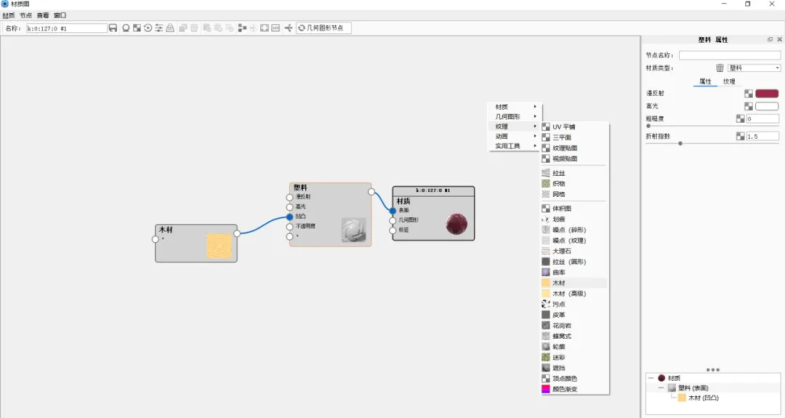The height and width of the screenshot is (418, 785).
Task: Expand the 几何图形 submenu in context menu
Action: (x=516, y=117)
